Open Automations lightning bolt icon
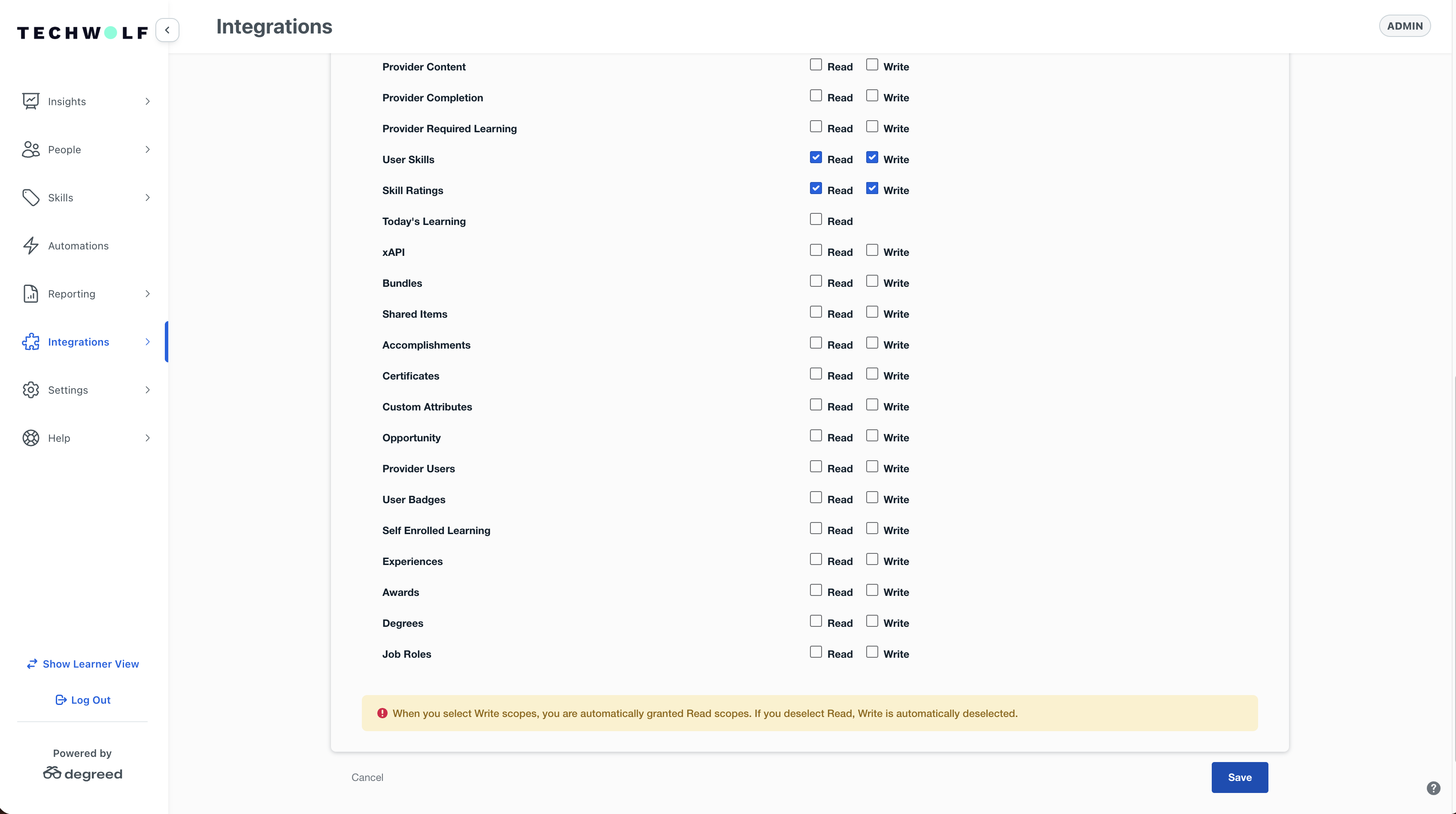The width and height of the screenshot is (1456, 814). click(x=30, y=245)
